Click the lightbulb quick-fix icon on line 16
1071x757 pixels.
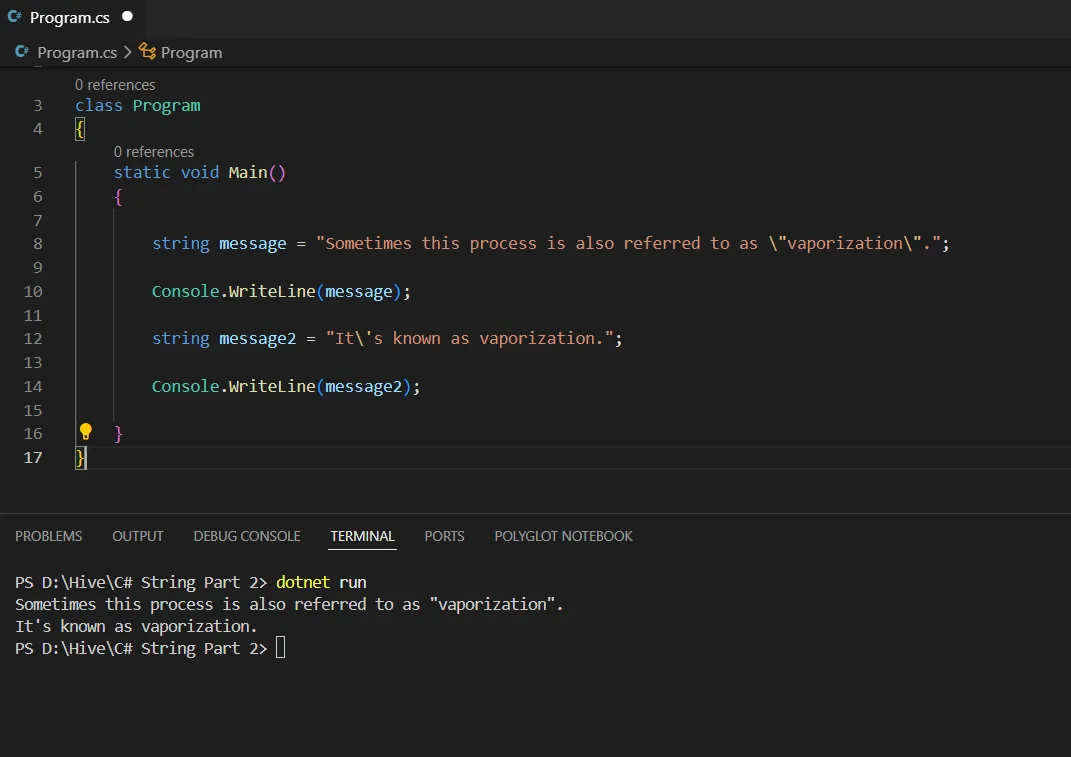[85, 431]
